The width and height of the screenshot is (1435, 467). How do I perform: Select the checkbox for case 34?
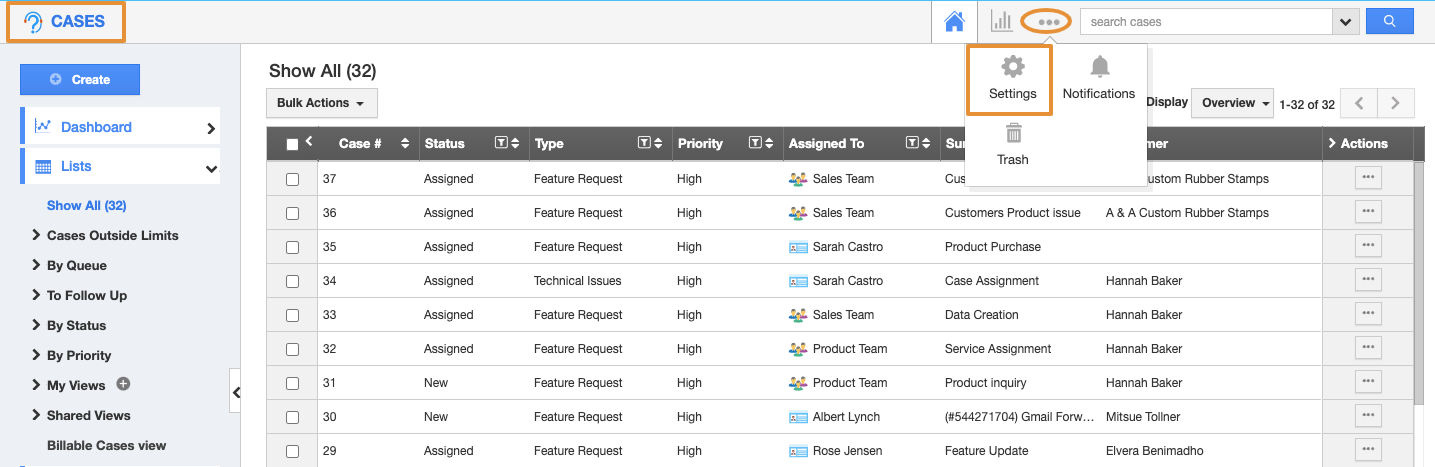pos(292,281)
